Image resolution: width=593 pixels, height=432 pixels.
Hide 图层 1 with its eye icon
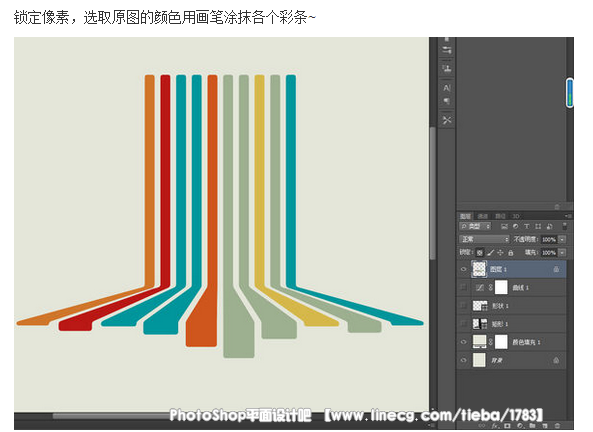[464, 269]
